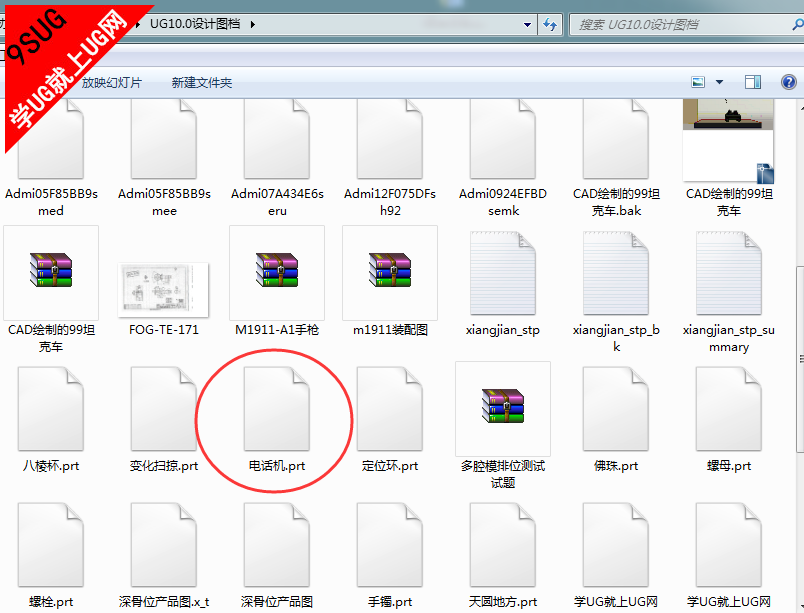Select the 天圆地方.prt file
Image resolution: width=804 pixels, height=613 pixels.
(x=503, y=545)
